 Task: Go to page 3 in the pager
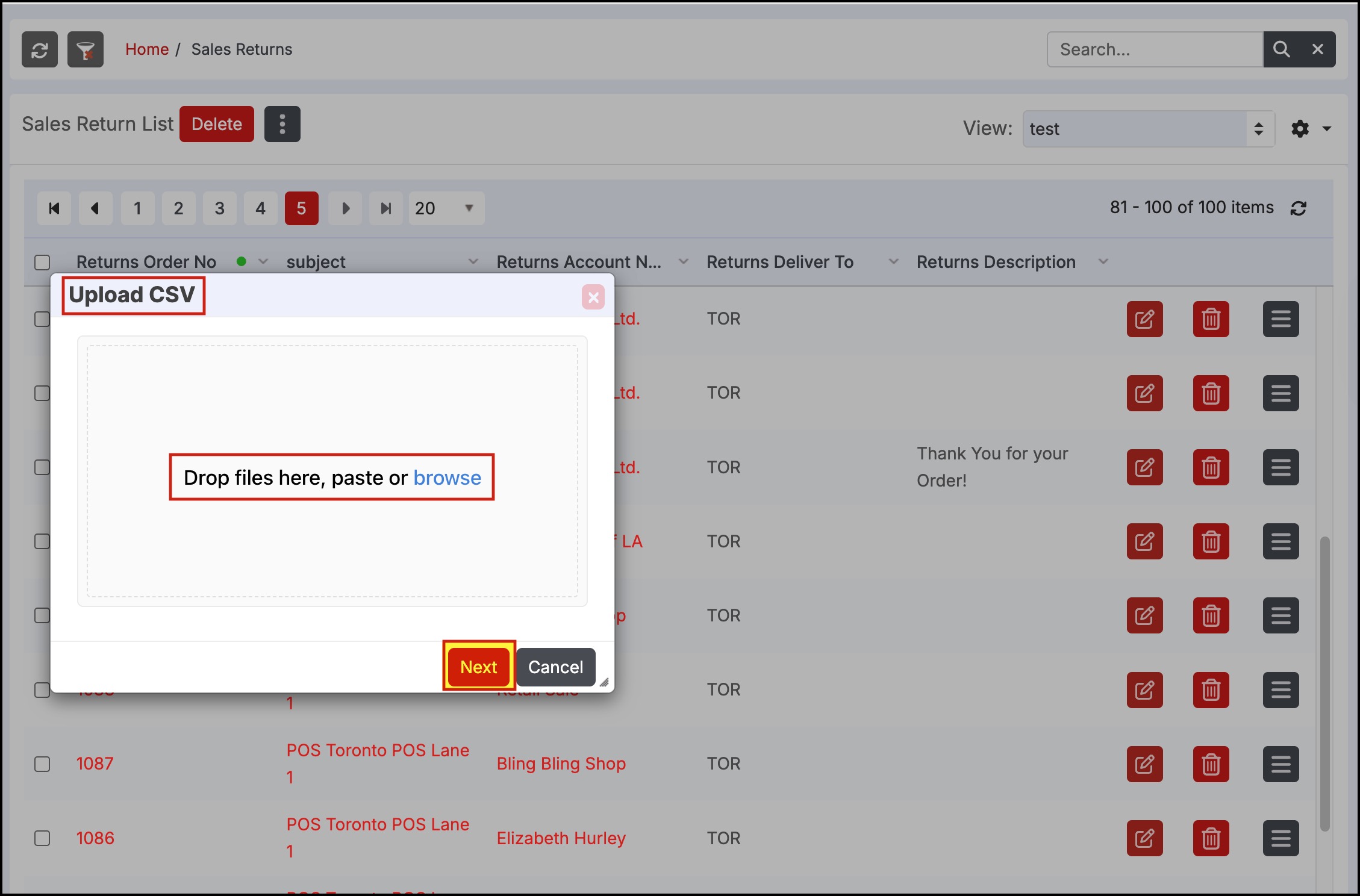pyautogui.click(x=219, y=208)
